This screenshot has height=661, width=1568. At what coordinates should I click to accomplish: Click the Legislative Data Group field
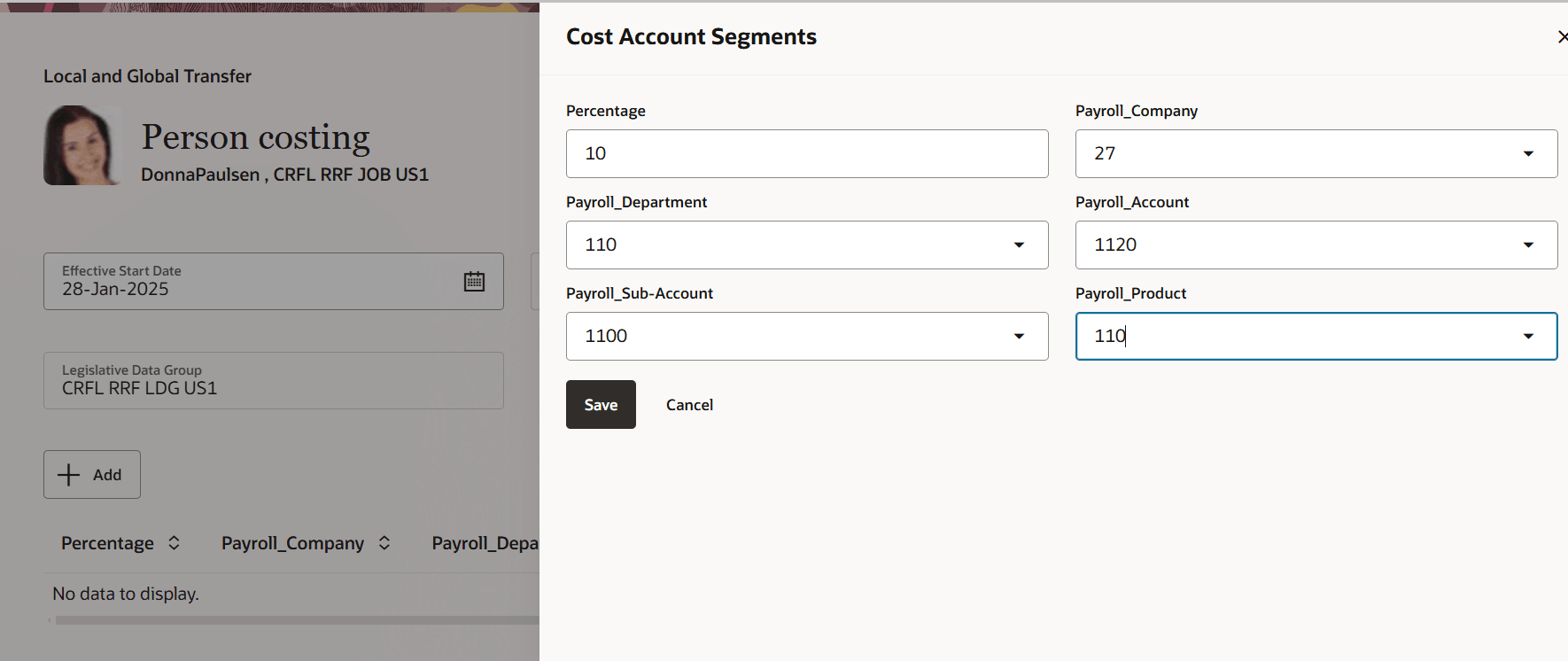[x=273, y=381]
